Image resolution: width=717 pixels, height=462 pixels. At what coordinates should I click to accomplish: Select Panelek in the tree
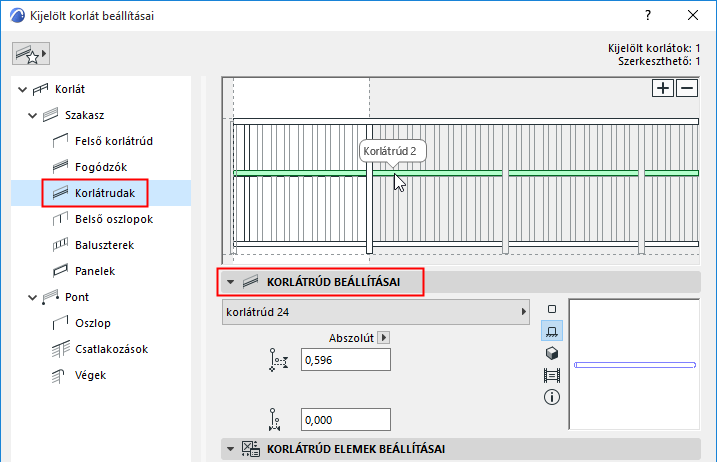[x=95, y=271]
